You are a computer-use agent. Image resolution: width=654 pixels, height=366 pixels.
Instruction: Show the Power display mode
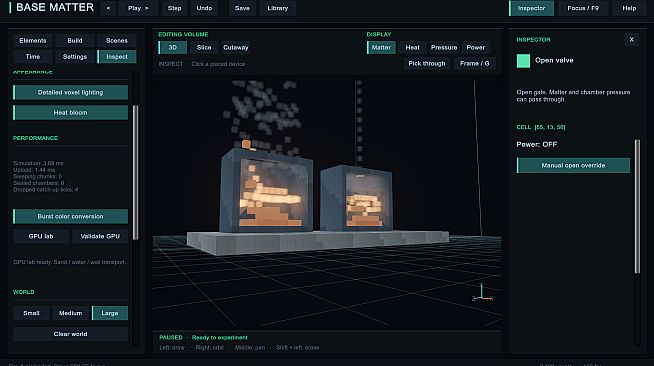tap(475, 48)
